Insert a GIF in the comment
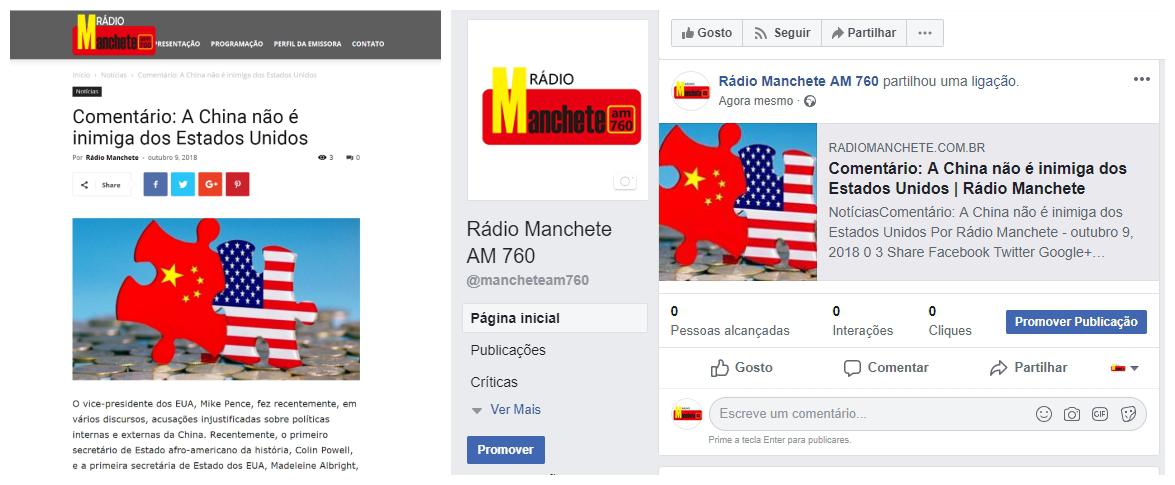Viewport: 1175px width, 485px height. click(x=1099, y=414)
